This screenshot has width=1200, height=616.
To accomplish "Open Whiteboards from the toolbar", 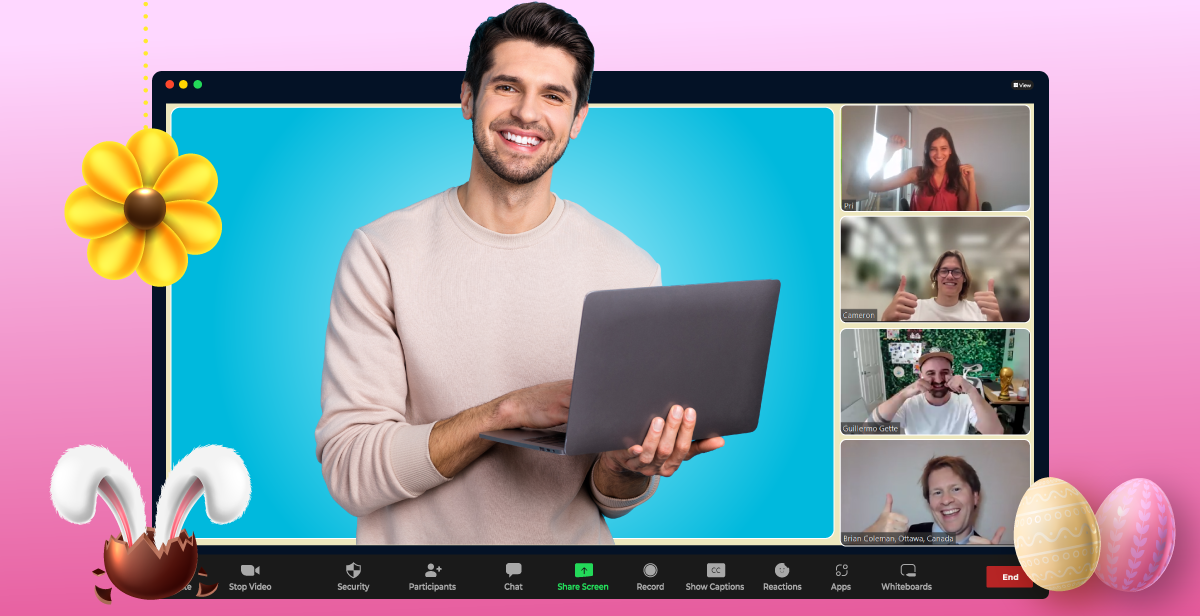I will point(907,577).
